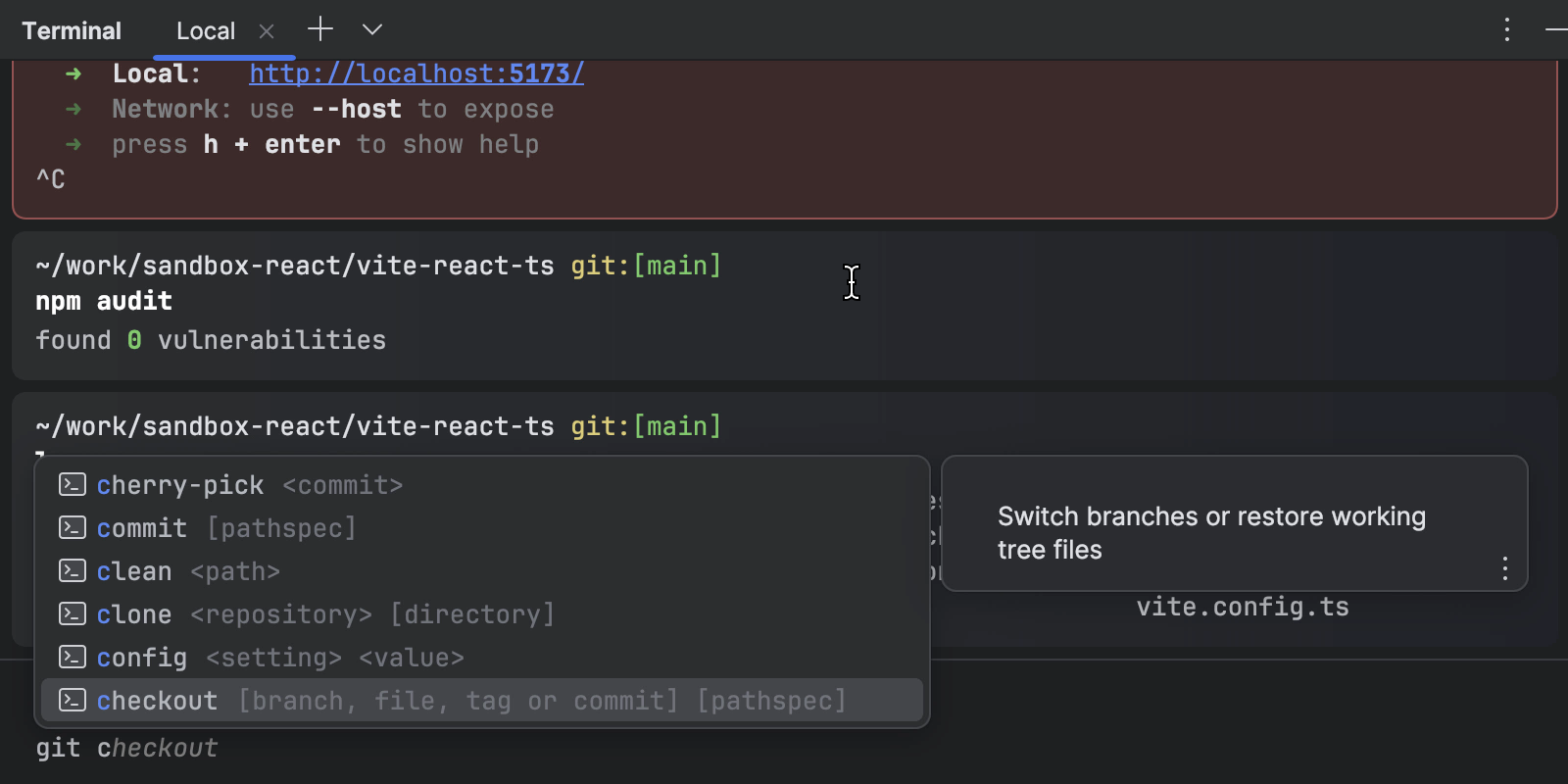This screenshot has width=1568, height=784.
Task: Click the git checkout command input
Action: click(x=127, y=748)
